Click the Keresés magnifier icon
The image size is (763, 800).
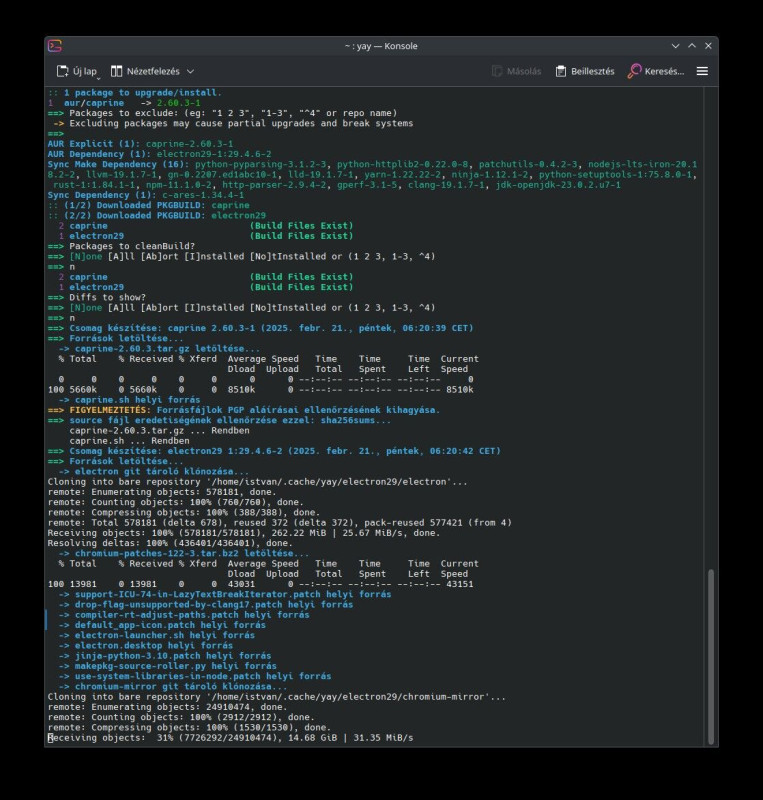(x=634, y=71)
